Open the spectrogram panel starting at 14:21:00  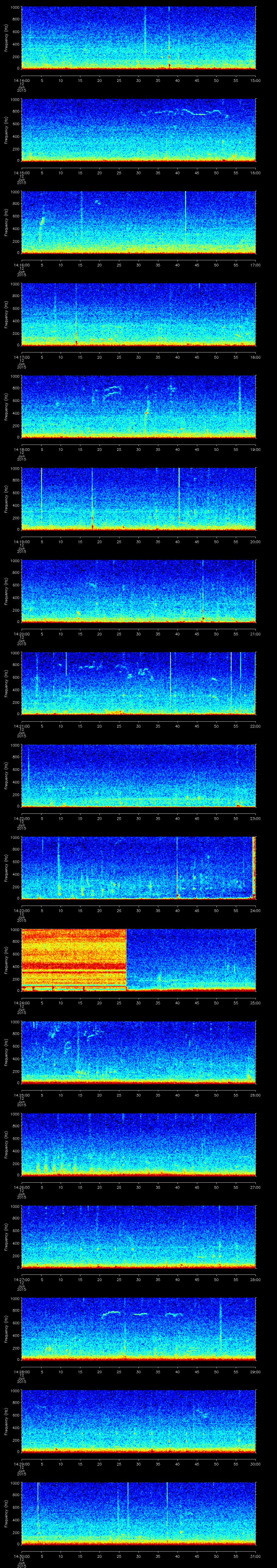pos(138,683)
